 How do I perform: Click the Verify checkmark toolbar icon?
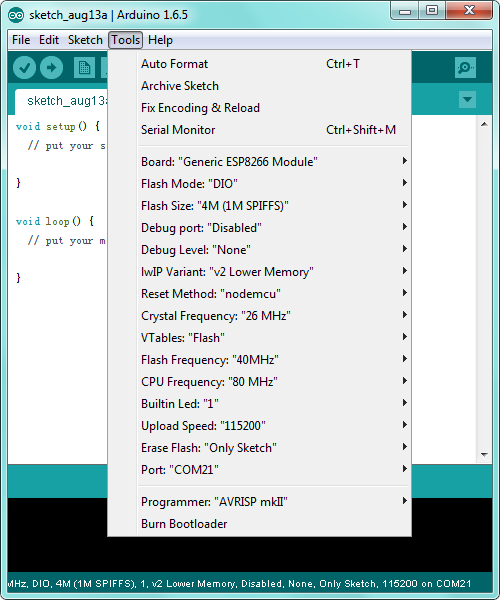point(24,68)
